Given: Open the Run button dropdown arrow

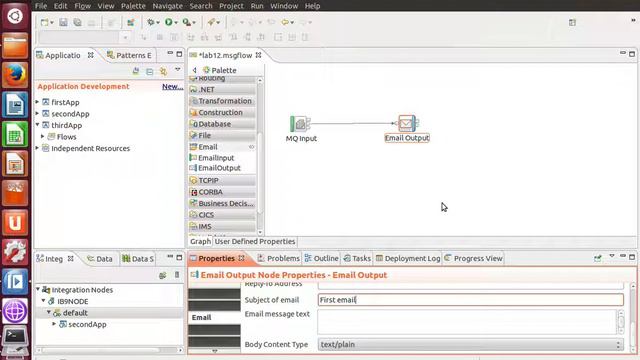Looking at the screenshot, I should click(176, 23).
